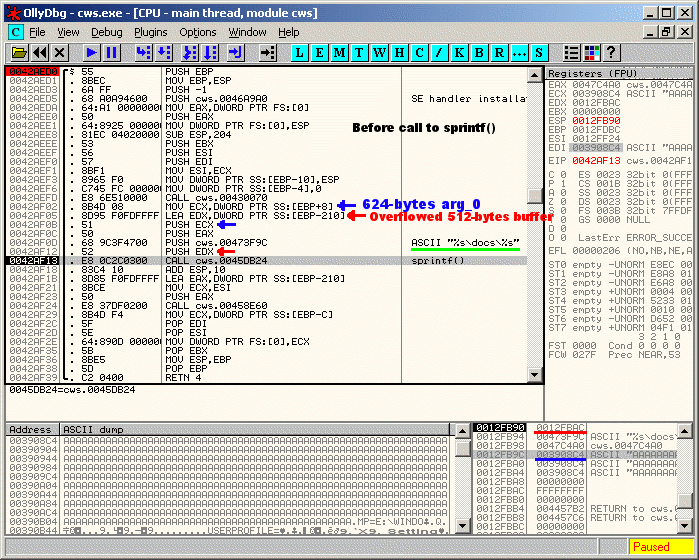Screen dimensions: 699x560
Task: Show Patches window (slash button)
Action: point(440,53)
